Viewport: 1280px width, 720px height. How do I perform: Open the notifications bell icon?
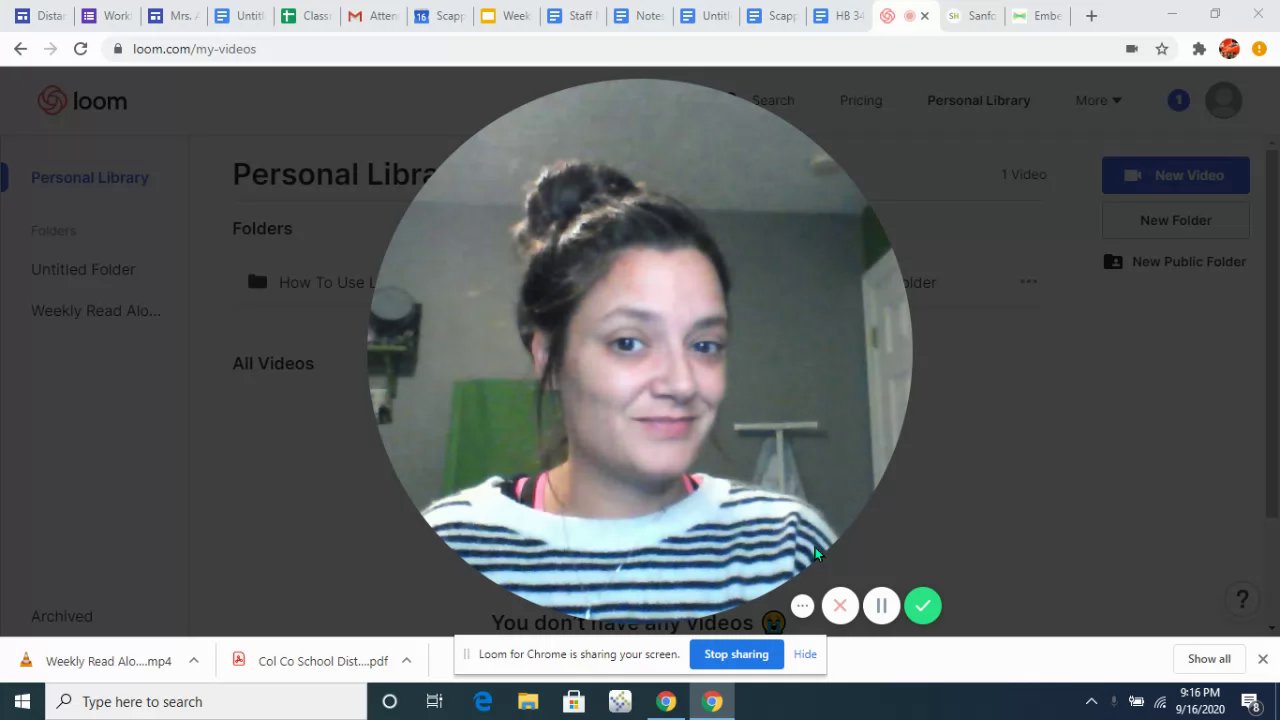point(1179,100)
